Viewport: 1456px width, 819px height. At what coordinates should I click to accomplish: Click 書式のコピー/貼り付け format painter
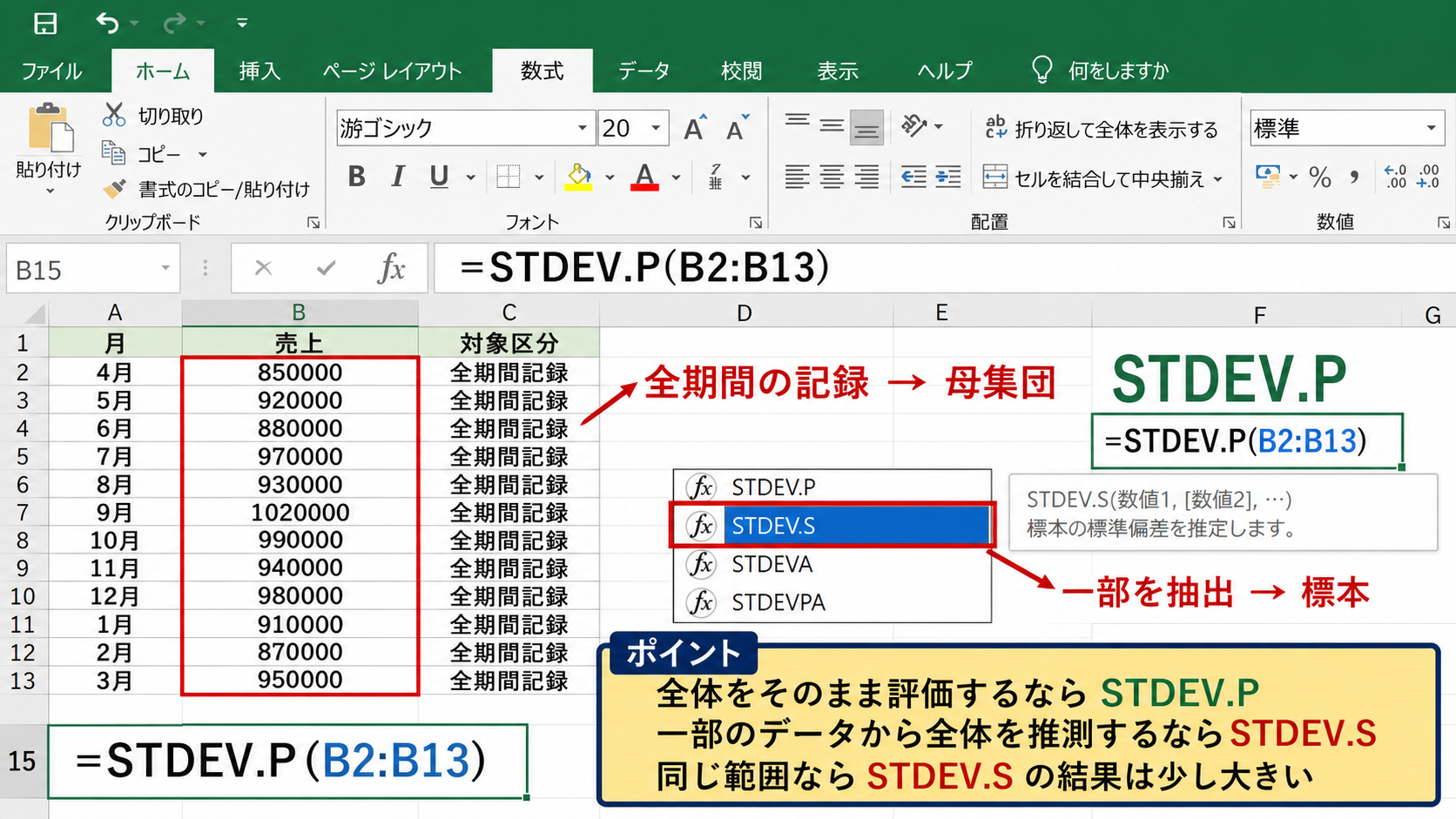tap(206, 189)
